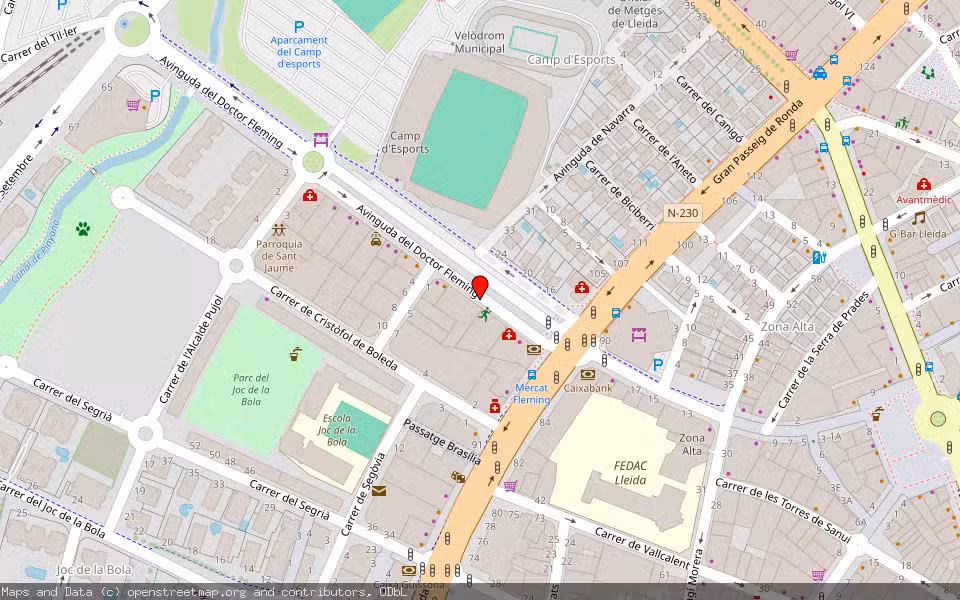This screenshot has width=960, height=600.
Task: Select the post office envelope icon
Action: pos(378,490)
